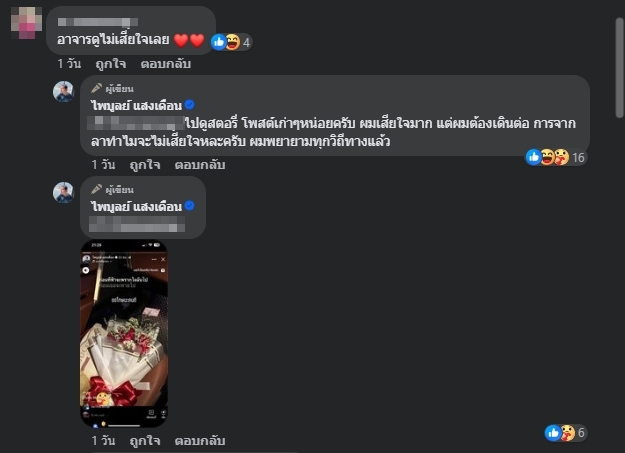Click the 1 วัน timestamp of the first comment
The width and height of the screenshot is (625, 453).
point(69,64)
